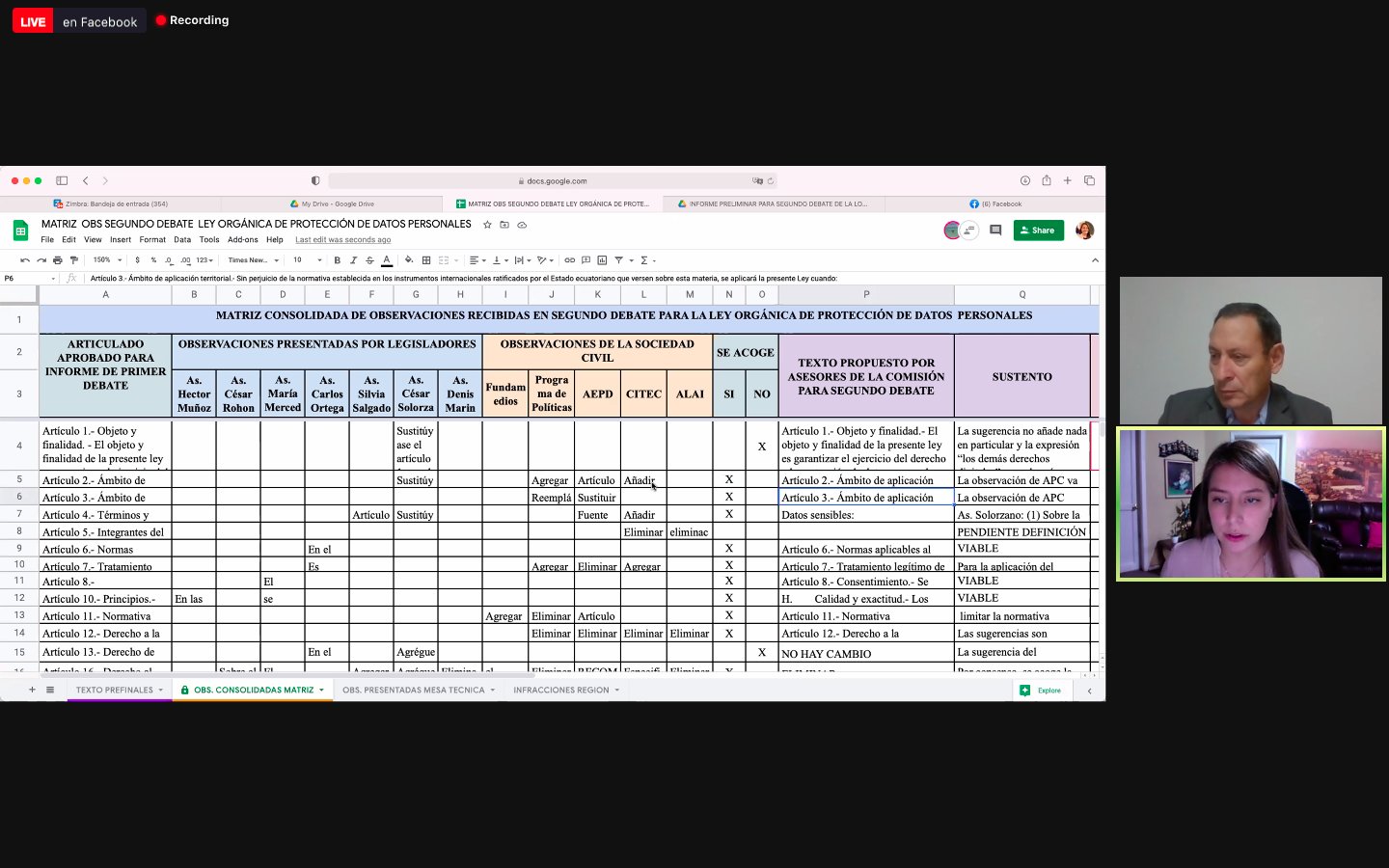The width and height of the screenshot is (1389, 868).
Task: Format cell as currency with $ icon
Action: pos(137,260)
